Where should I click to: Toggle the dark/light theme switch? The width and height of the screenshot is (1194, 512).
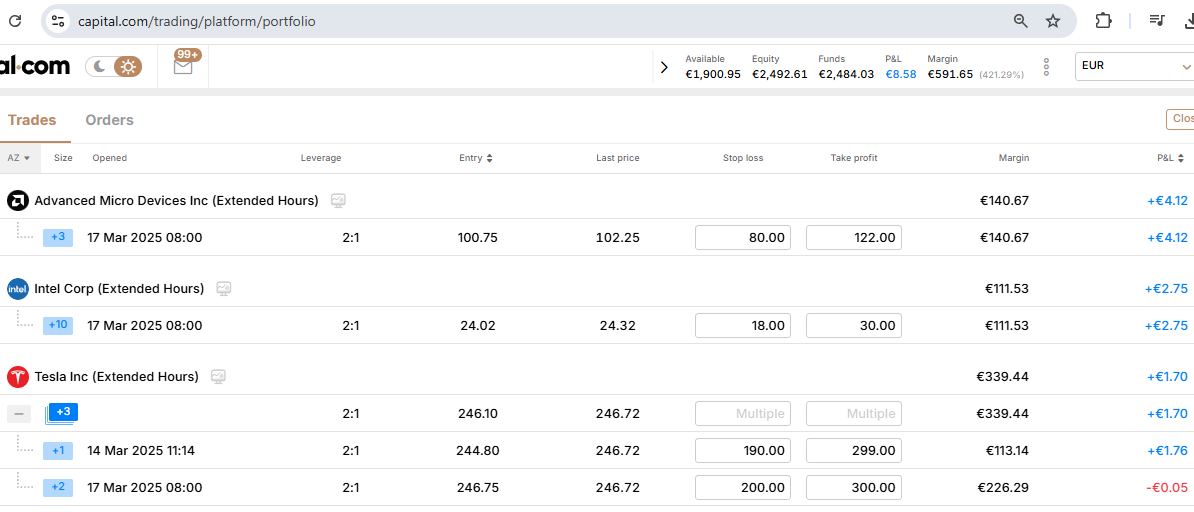[x=113, y=67]
